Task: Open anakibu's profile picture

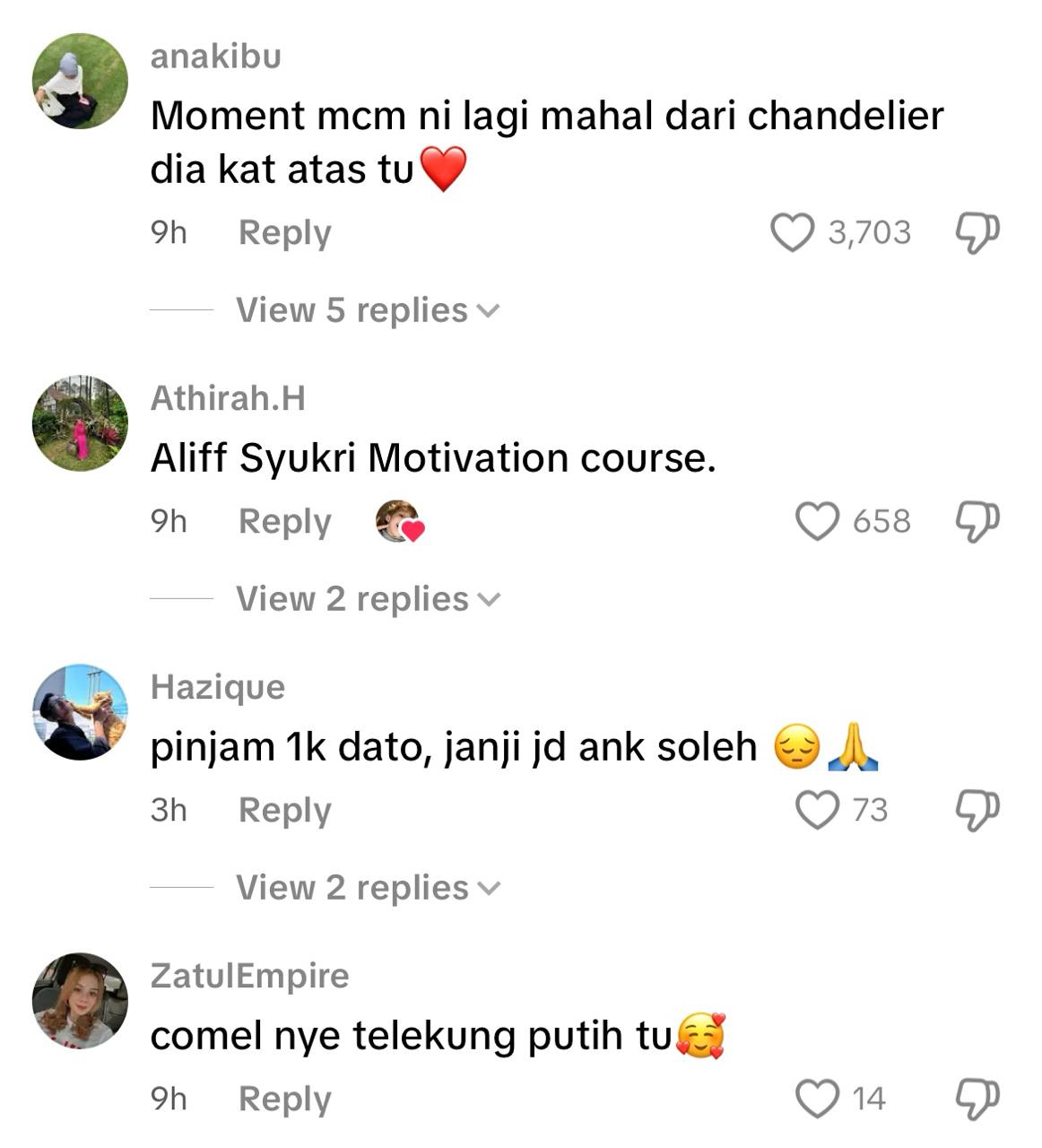Action: [x=80, y=82]
